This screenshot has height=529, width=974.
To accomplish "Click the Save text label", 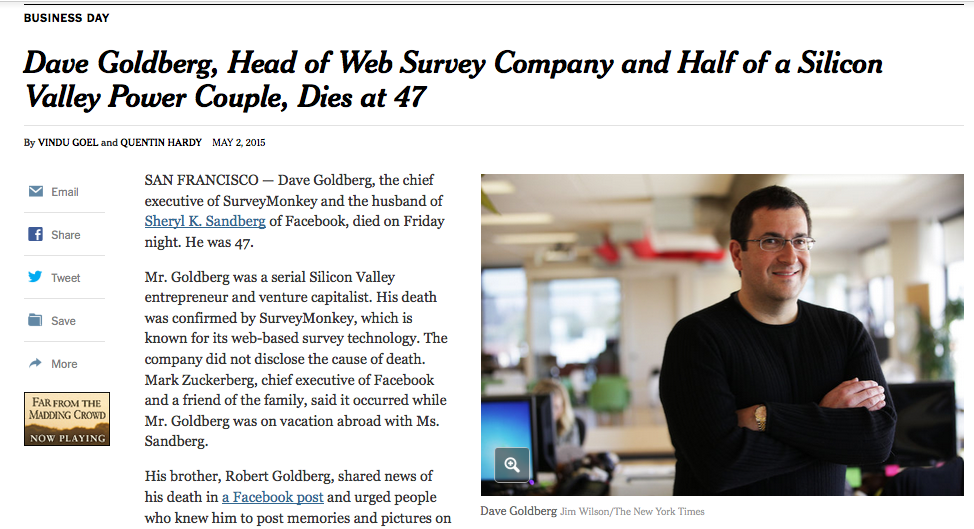I will [63, 320].
